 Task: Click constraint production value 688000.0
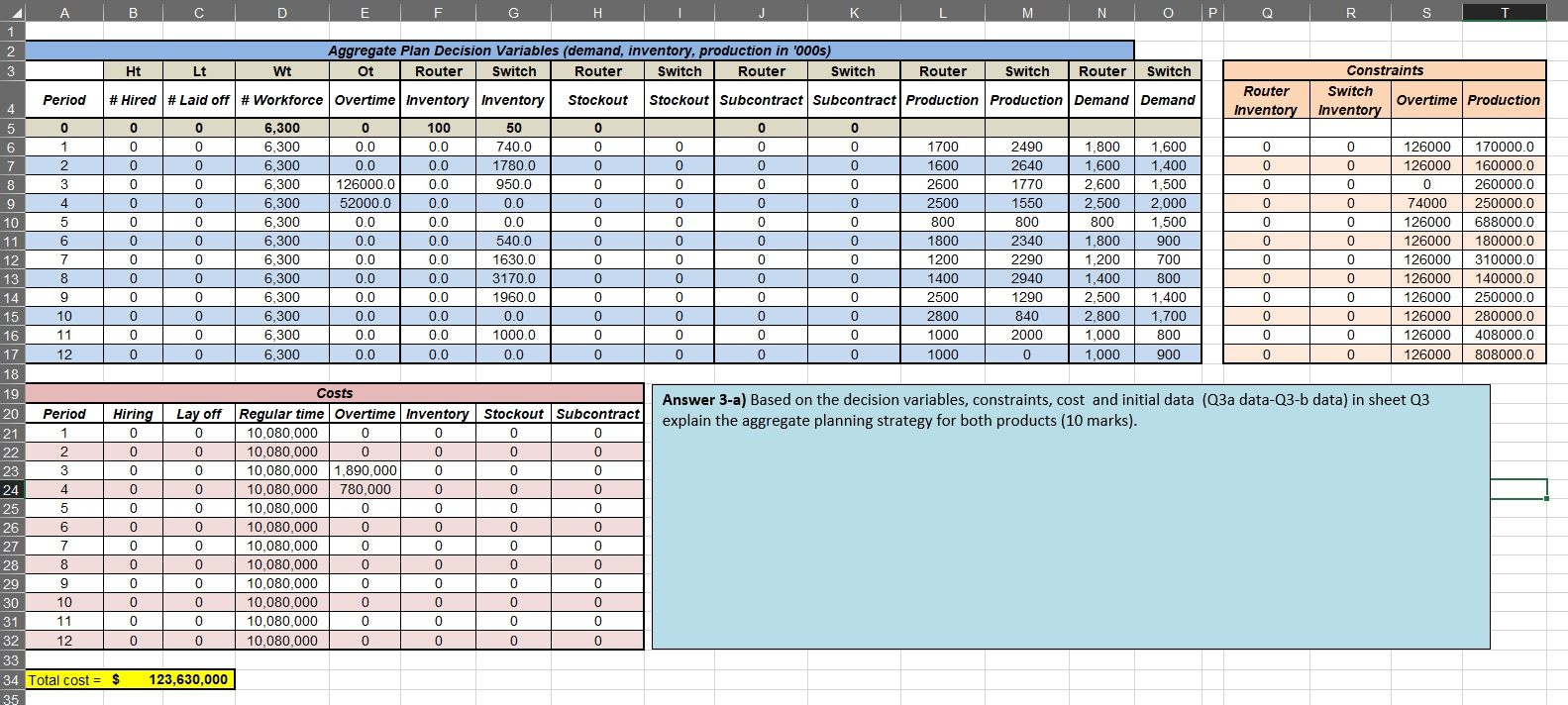[x=1505, y=222]
